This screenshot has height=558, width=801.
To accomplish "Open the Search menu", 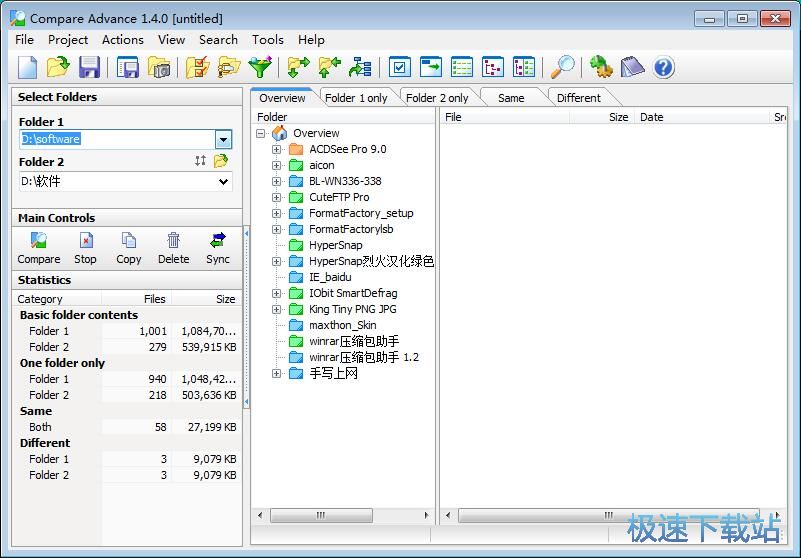I will [x=218, y=40].
